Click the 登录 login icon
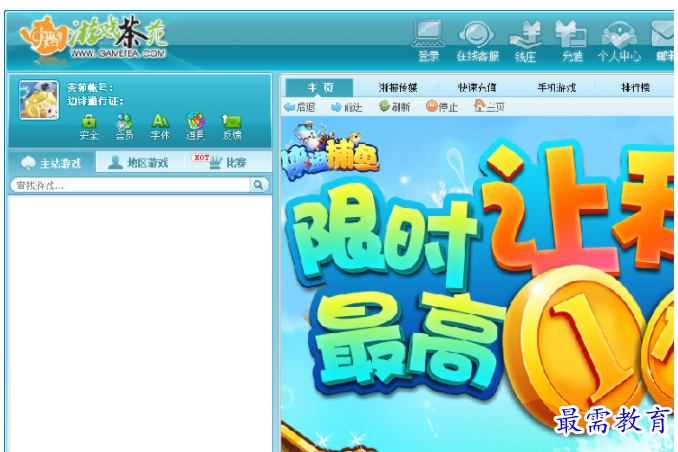This screenshot has height=452, width=678. pos(428,41)
